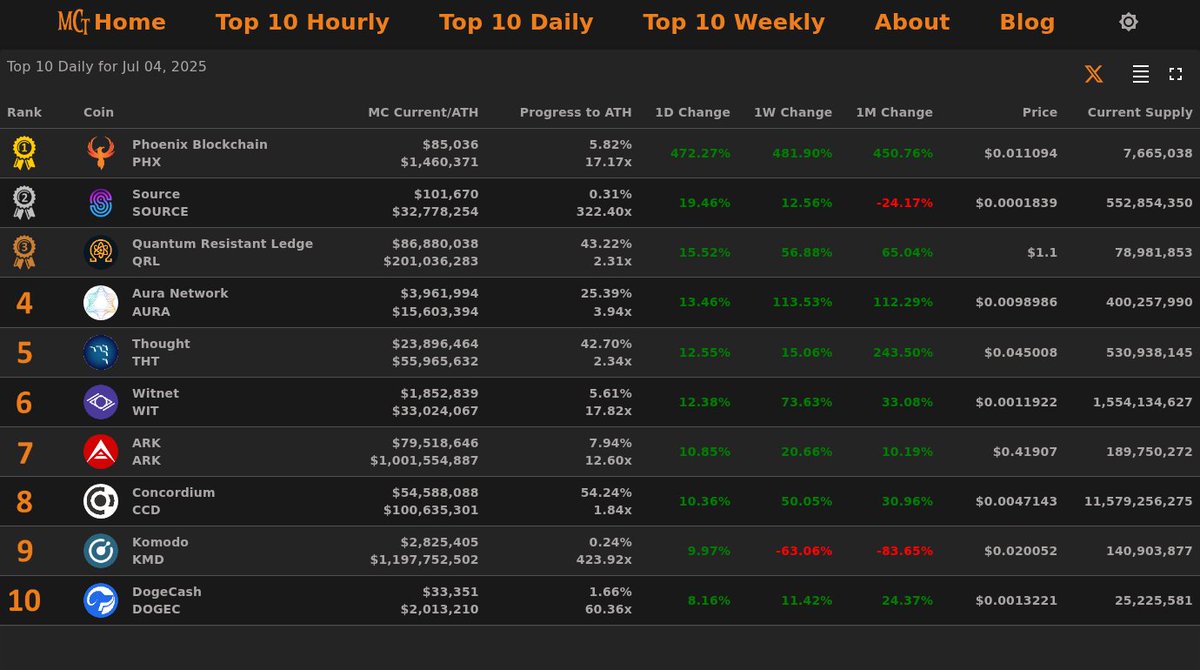This screenshot has width=1200, height=670.
Task: Click the gold first-place medal icon
Action: coord(24,153)
